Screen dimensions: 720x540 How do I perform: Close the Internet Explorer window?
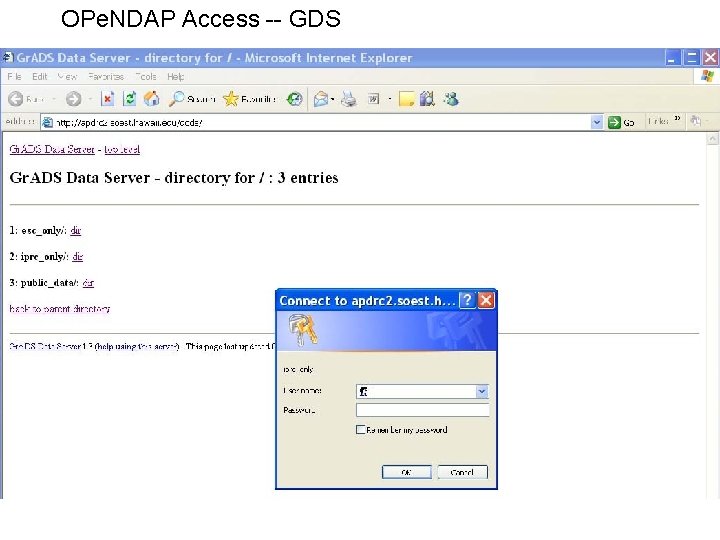pyautogui.click(x=710, y=57)
